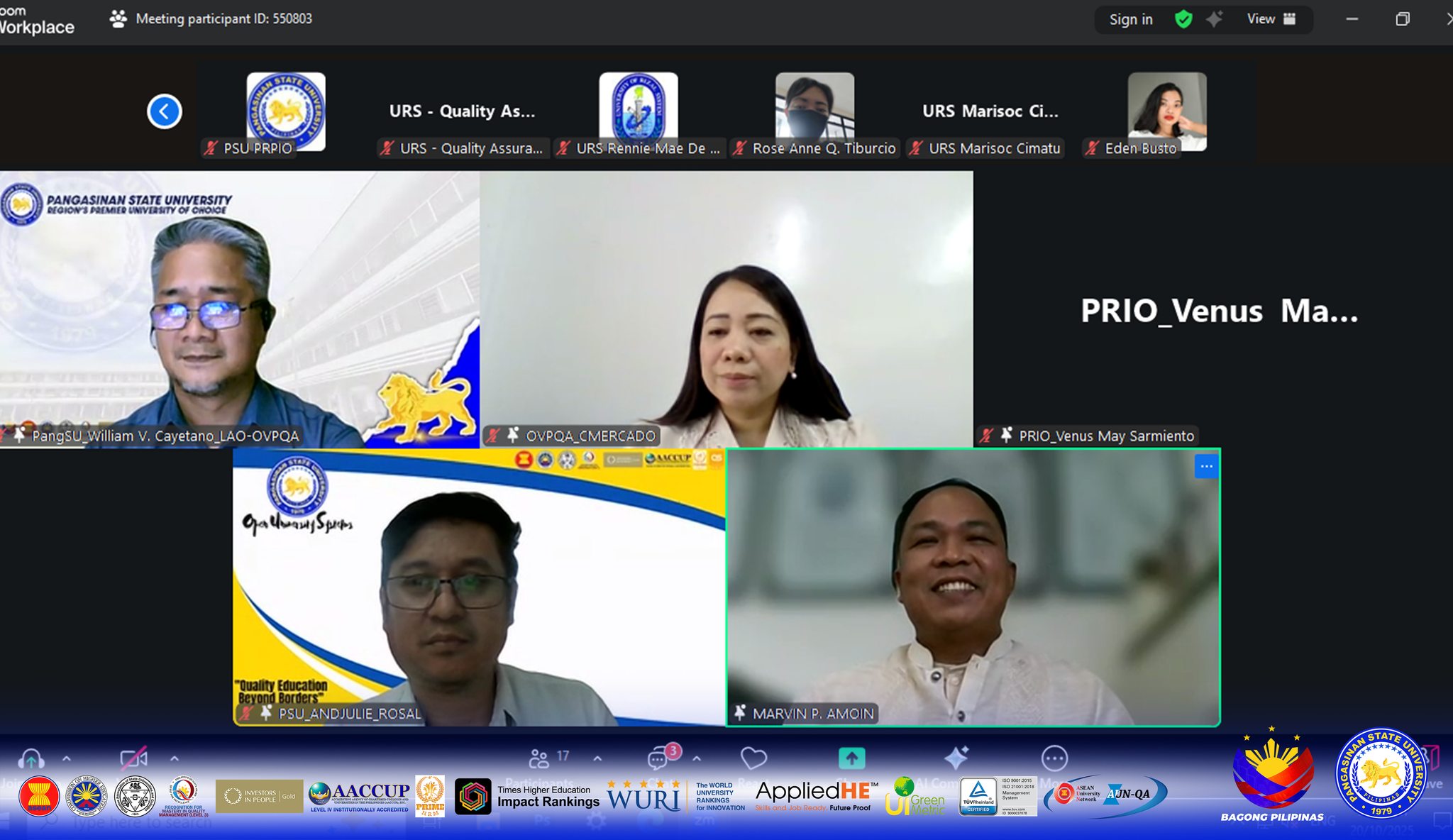The height and width of the screenshot is (840, 1453).
Task: Click the React heart icon
Action: coord(753,758)
